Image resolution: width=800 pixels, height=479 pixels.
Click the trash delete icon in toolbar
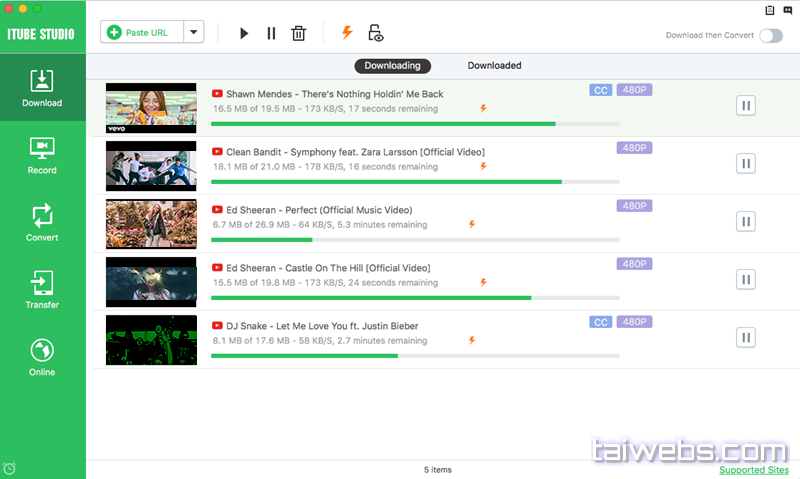point(298,33)
